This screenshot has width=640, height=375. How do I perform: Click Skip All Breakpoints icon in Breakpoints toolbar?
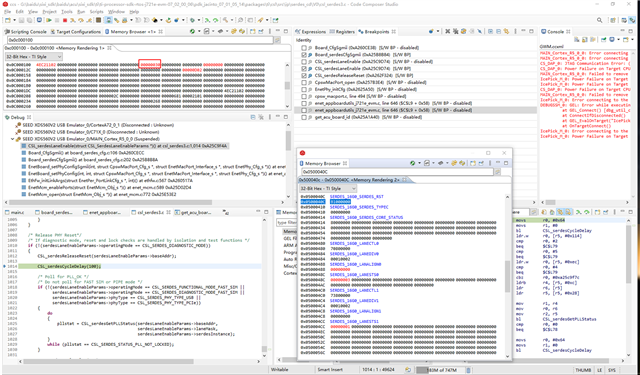(x=480, y=31)
